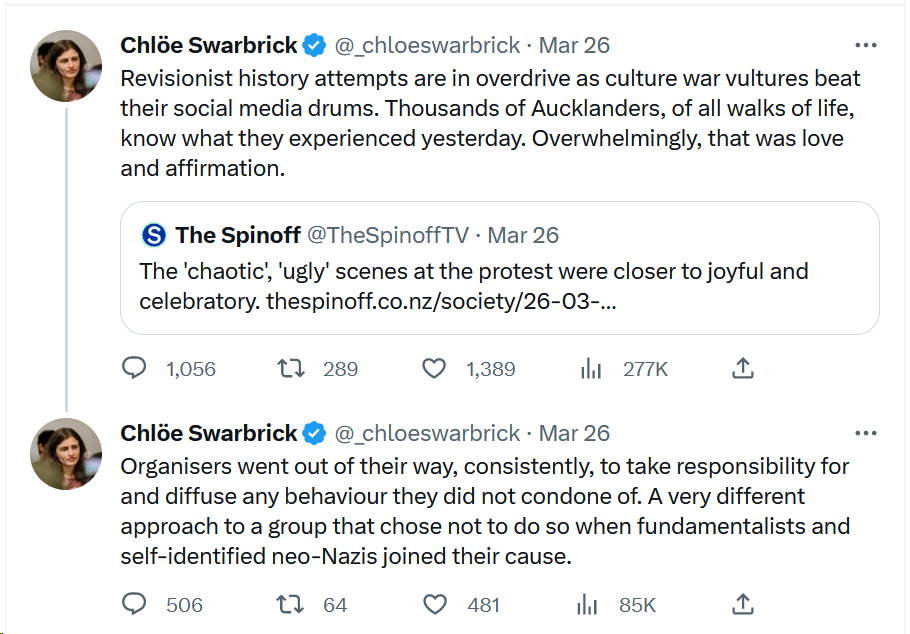Like the first tweet with 1,389 likes
910x634 pixels.
[434, 369]
